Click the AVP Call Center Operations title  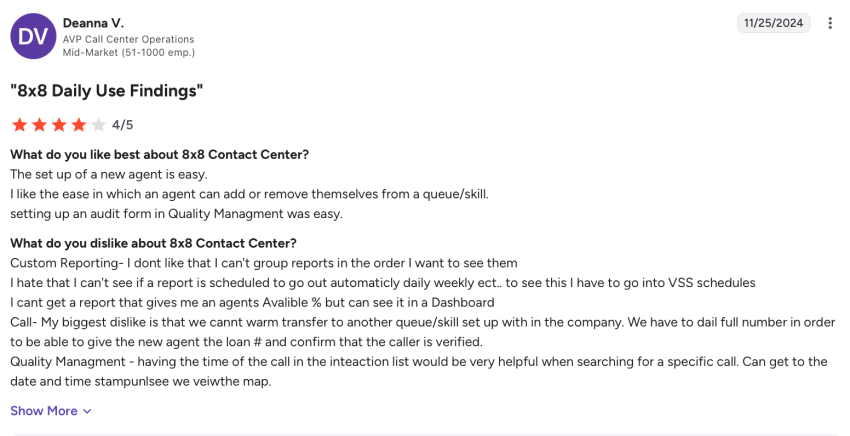pyautogui.click(x=128, y=39)
